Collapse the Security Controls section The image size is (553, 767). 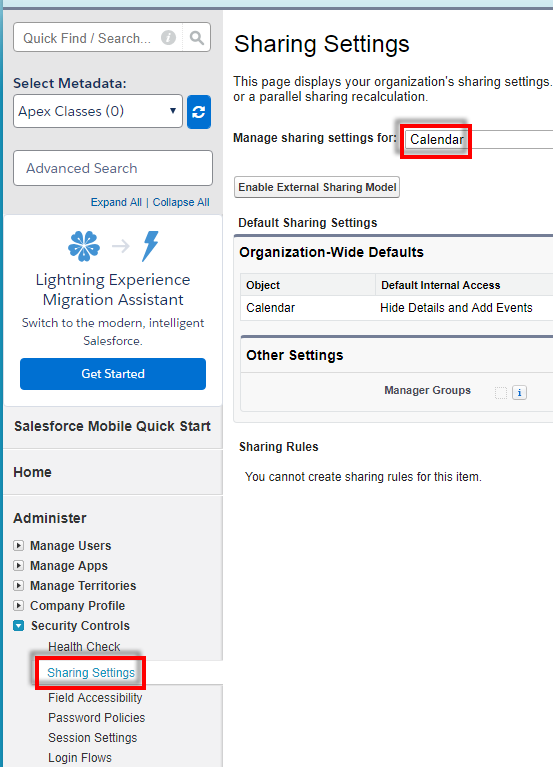[x=19, y=626]
